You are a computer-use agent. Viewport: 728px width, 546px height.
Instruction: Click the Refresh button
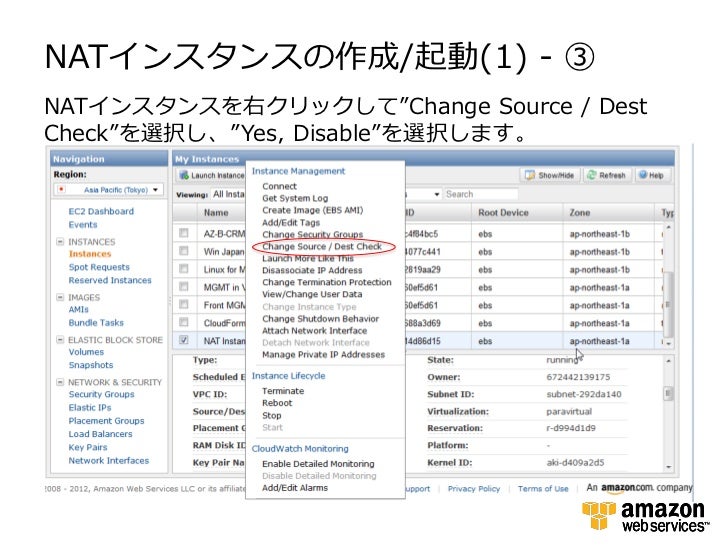point(606,175)
